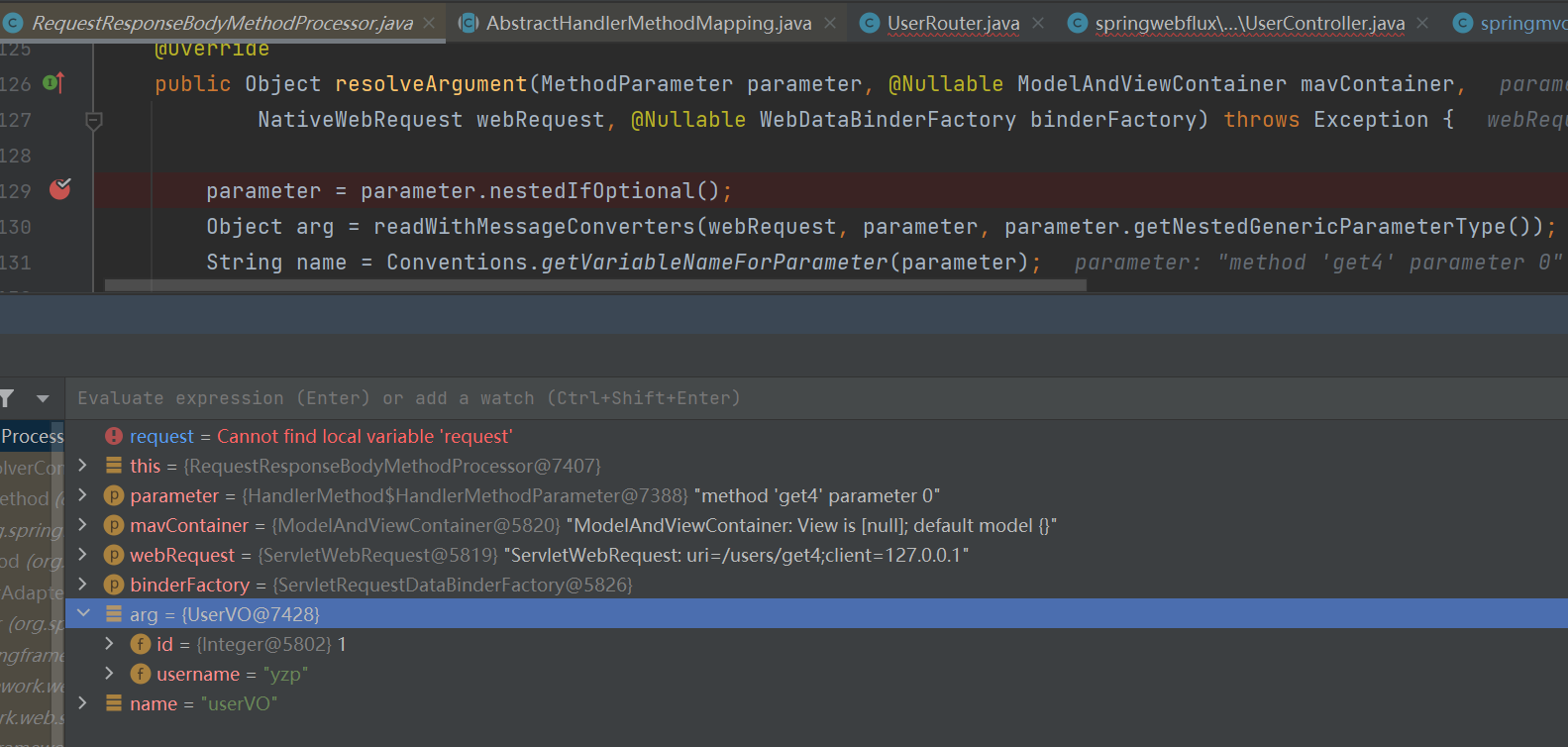The height and width of the screenshot is (747, 1568).
Task: Collapse the 'arg' variable node
Action: (x=83, y=614)
